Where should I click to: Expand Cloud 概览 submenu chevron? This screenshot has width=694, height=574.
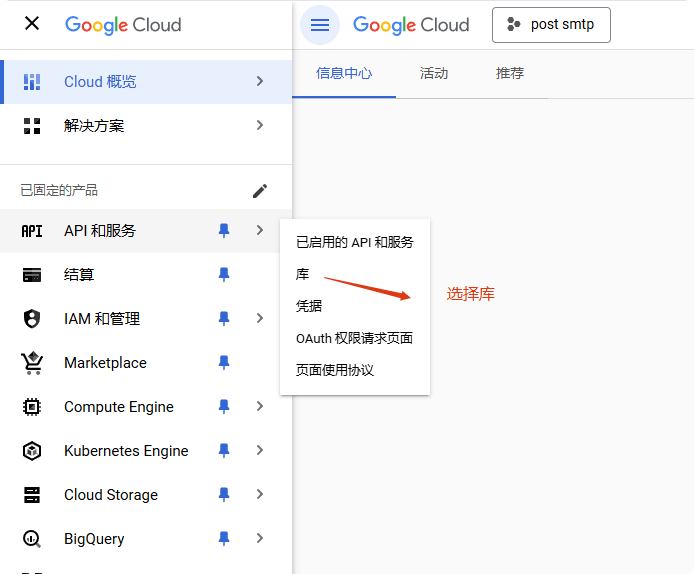tap(260, 81)
